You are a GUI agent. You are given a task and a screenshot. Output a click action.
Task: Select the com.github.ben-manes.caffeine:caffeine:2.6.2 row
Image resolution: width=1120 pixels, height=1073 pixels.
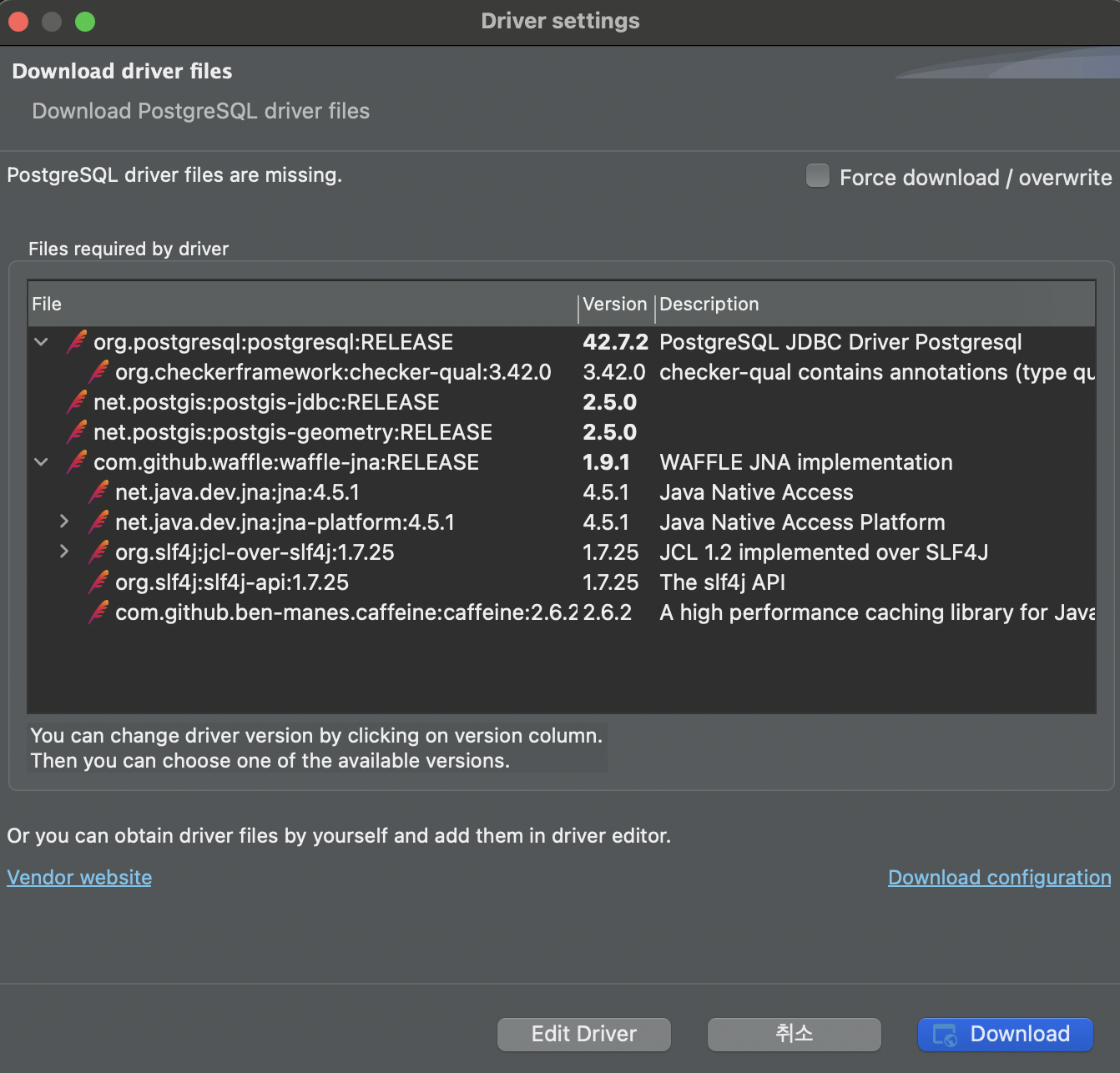562,612
